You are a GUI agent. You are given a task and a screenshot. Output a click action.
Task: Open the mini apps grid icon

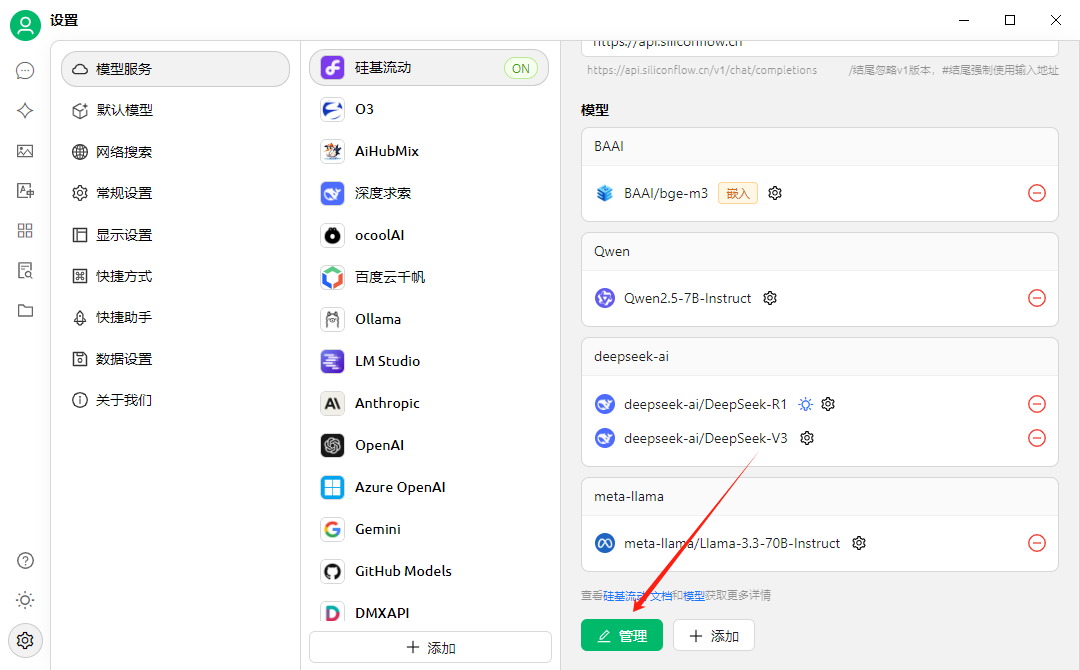(x=25, y=231)
